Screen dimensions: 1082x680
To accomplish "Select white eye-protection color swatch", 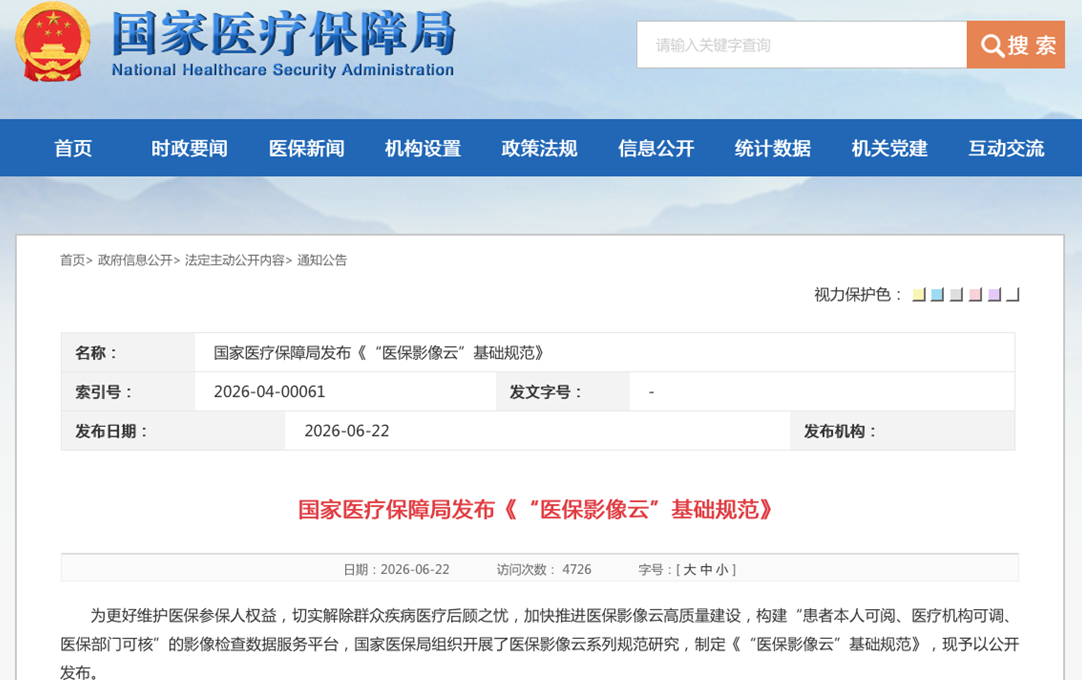I will point(1013,295).
